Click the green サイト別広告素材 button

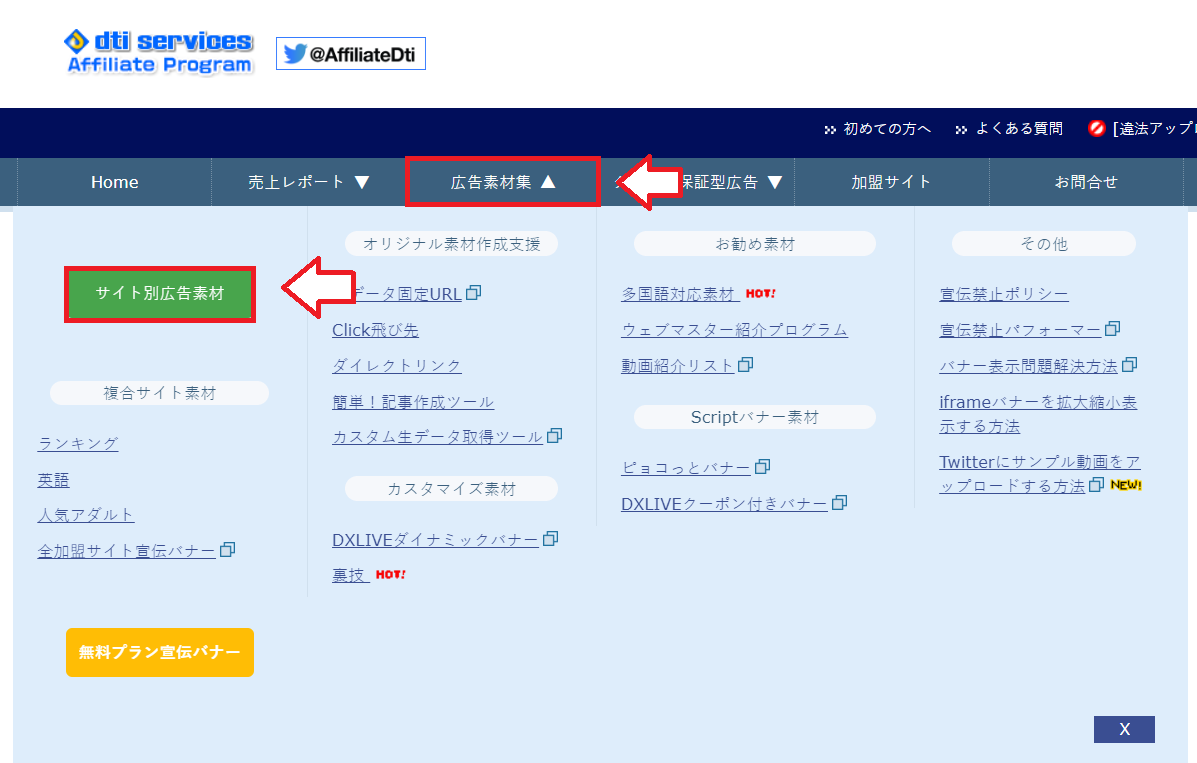point(160,294)
